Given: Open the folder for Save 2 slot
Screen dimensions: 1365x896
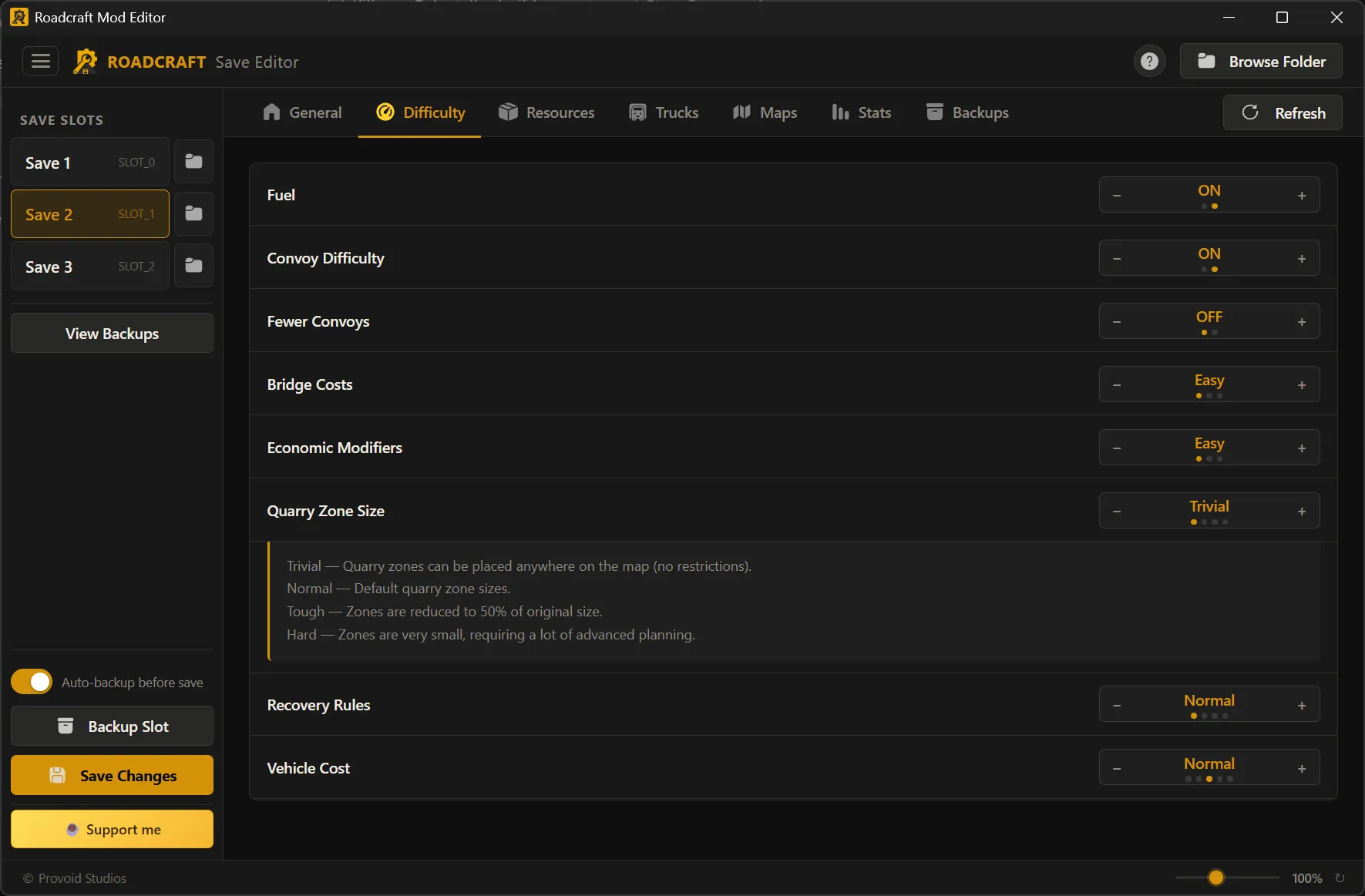Looking at the screenshot, I should (193, 213).
